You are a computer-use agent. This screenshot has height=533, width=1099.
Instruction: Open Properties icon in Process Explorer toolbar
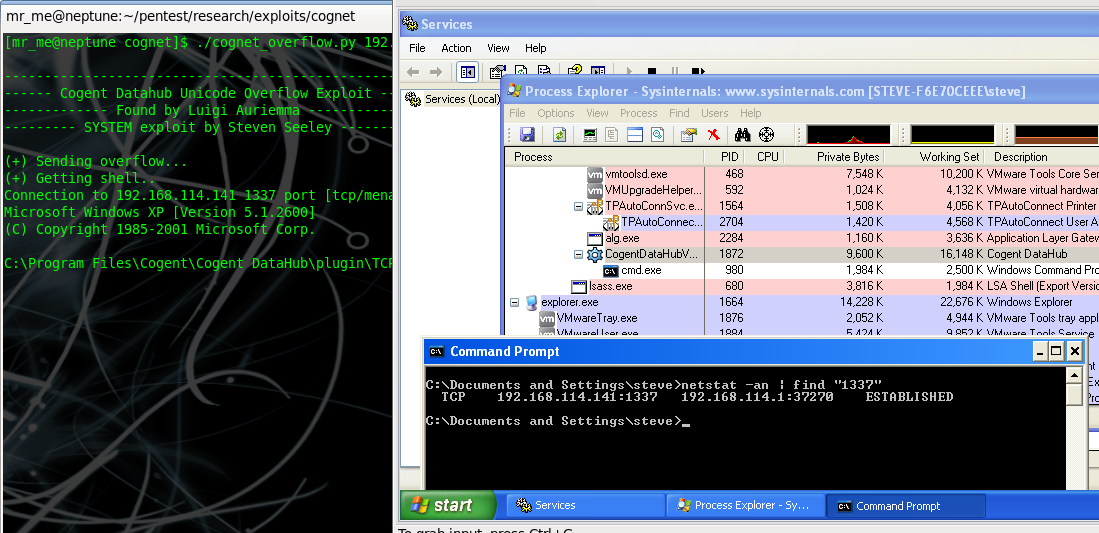tap(689, 135)
